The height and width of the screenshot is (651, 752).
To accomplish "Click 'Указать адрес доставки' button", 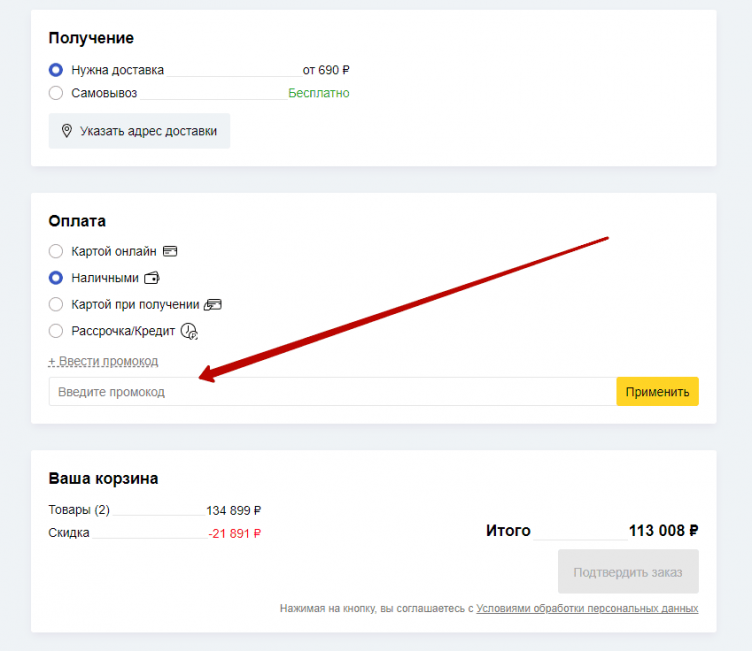I will point(139,131).
